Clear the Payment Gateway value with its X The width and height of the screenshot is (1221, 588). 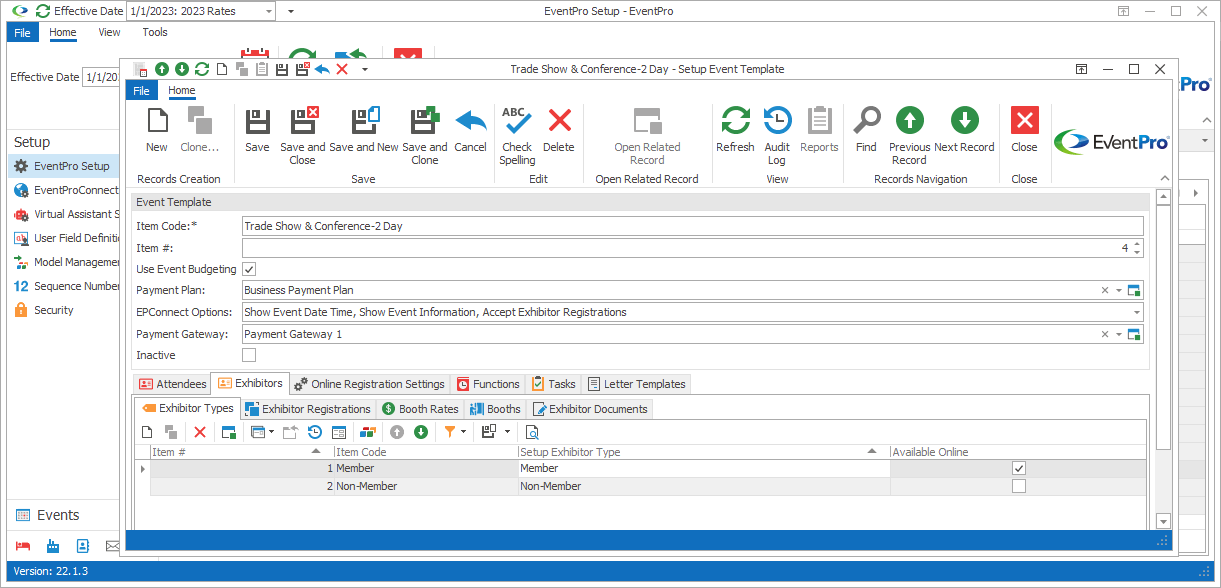click(1105, 334)
